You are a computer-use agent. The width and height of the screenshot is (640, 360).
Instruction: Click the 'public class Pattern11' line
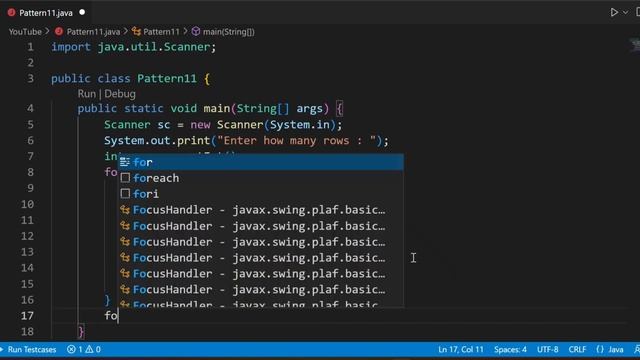[x=131, y=78]
